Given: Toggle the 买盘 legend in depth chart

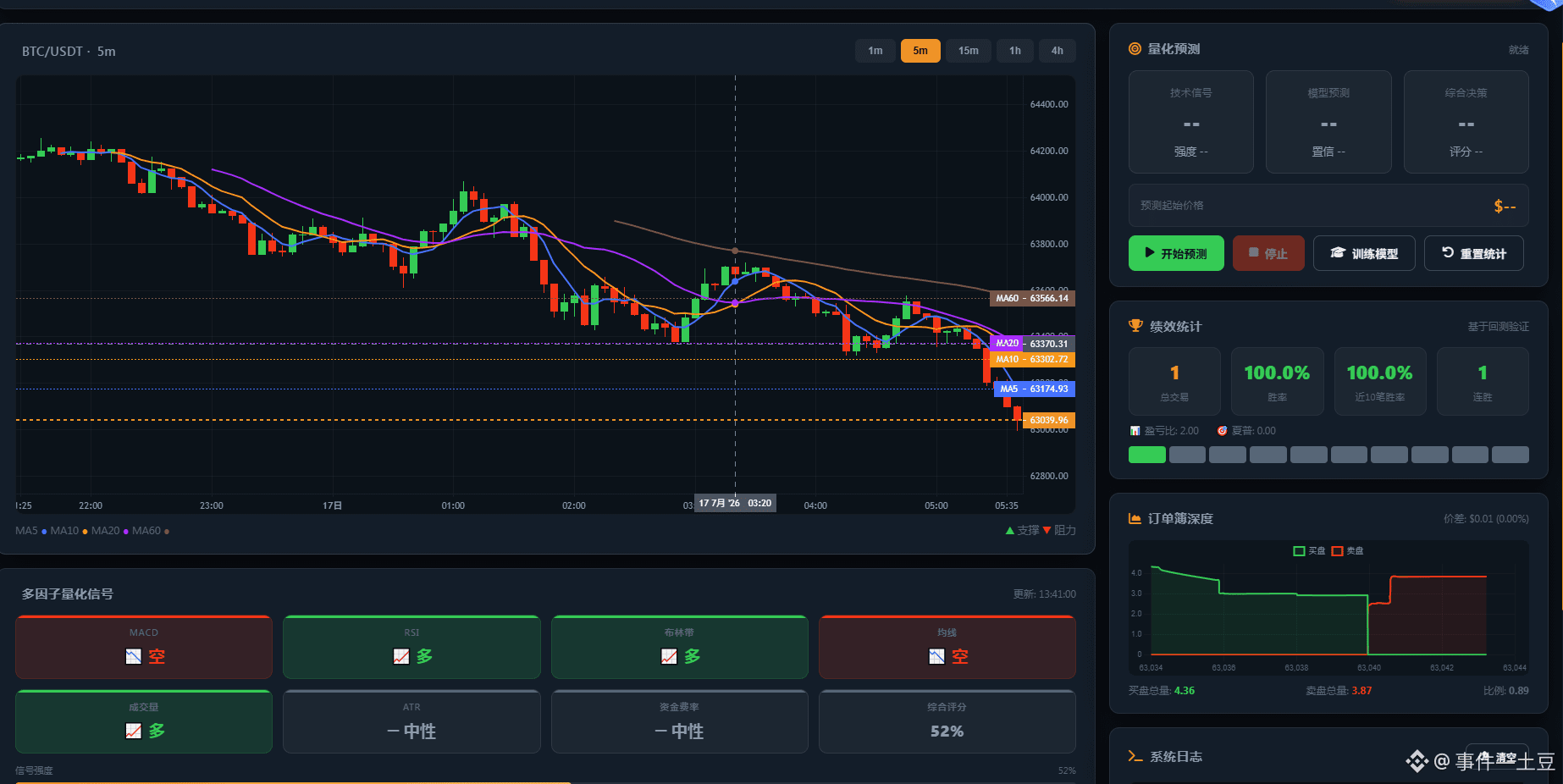Looking at the screenshot, I should click(x=1309, y=551).
